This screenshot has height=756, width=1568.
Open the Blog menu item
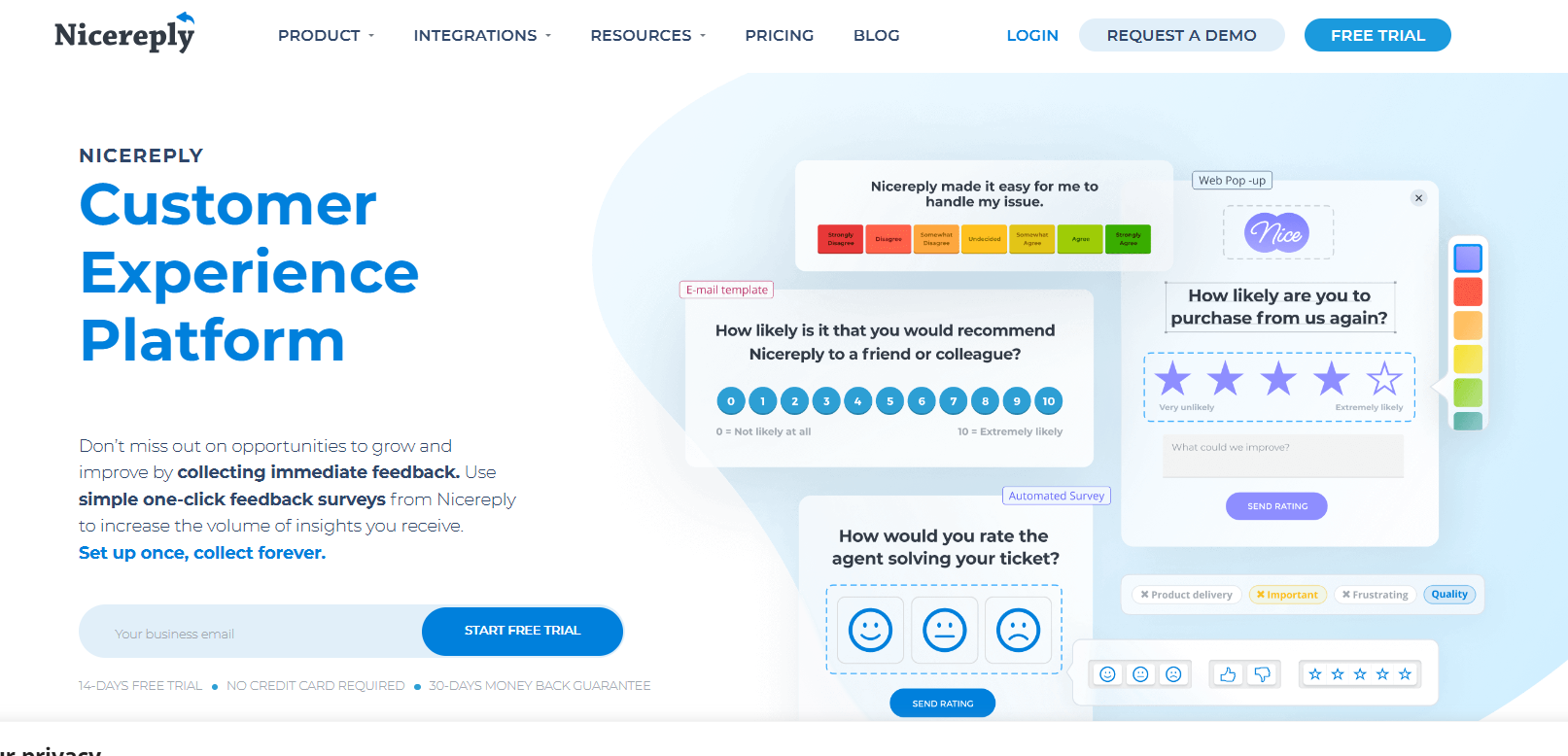tap(876, 36)
